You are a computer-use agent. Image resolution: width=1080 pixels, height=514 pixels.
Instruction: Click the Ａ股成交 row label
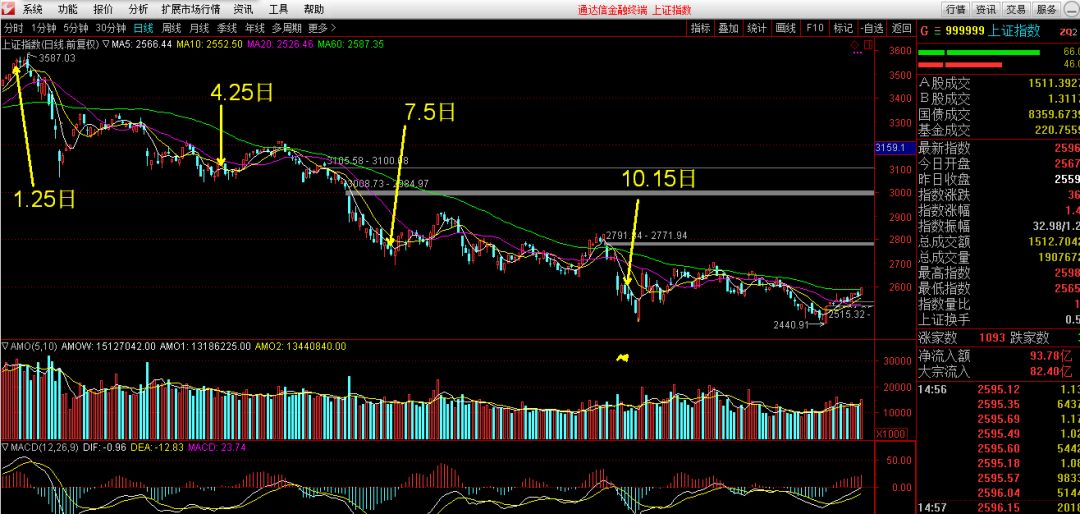(944, 83)
